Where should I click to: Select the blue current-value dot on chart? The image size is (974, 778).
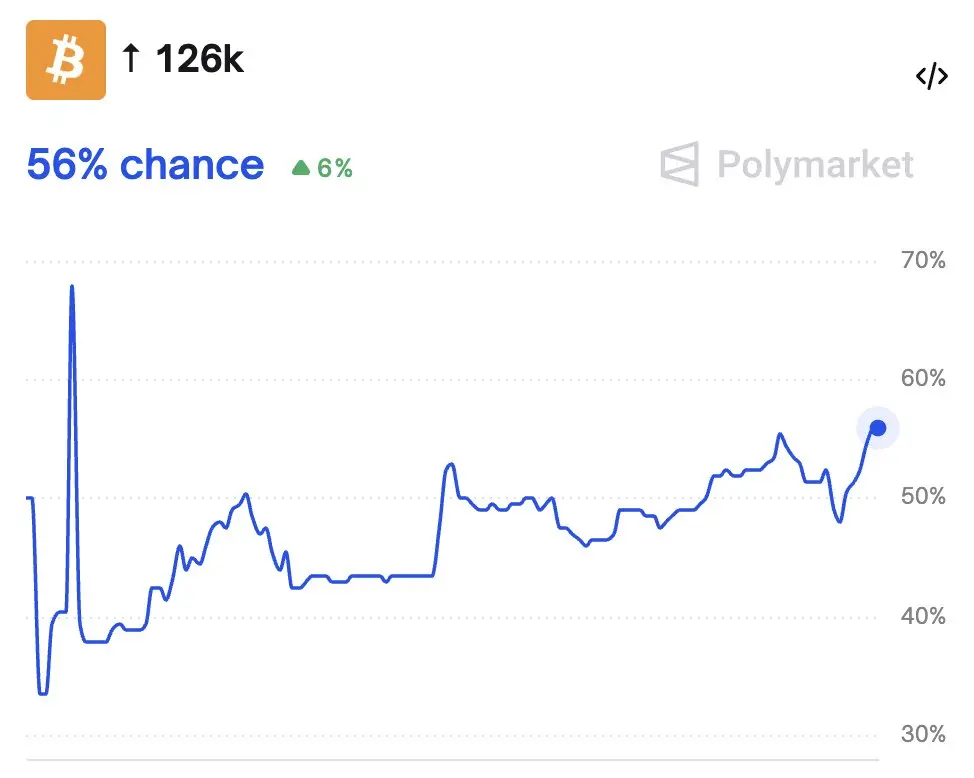pos(878,428)
